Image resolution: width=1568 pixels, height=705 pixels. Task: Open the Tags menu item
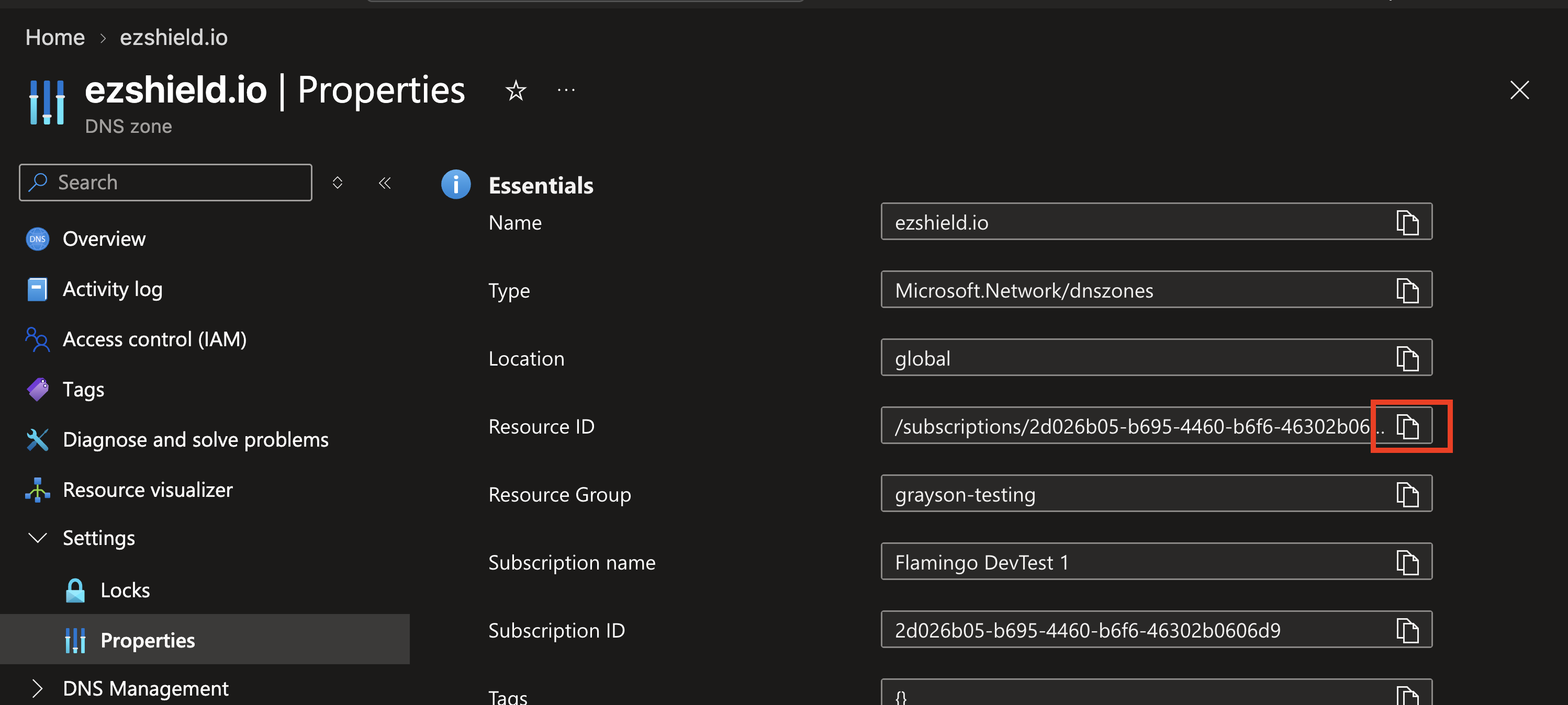pos(83,389)
